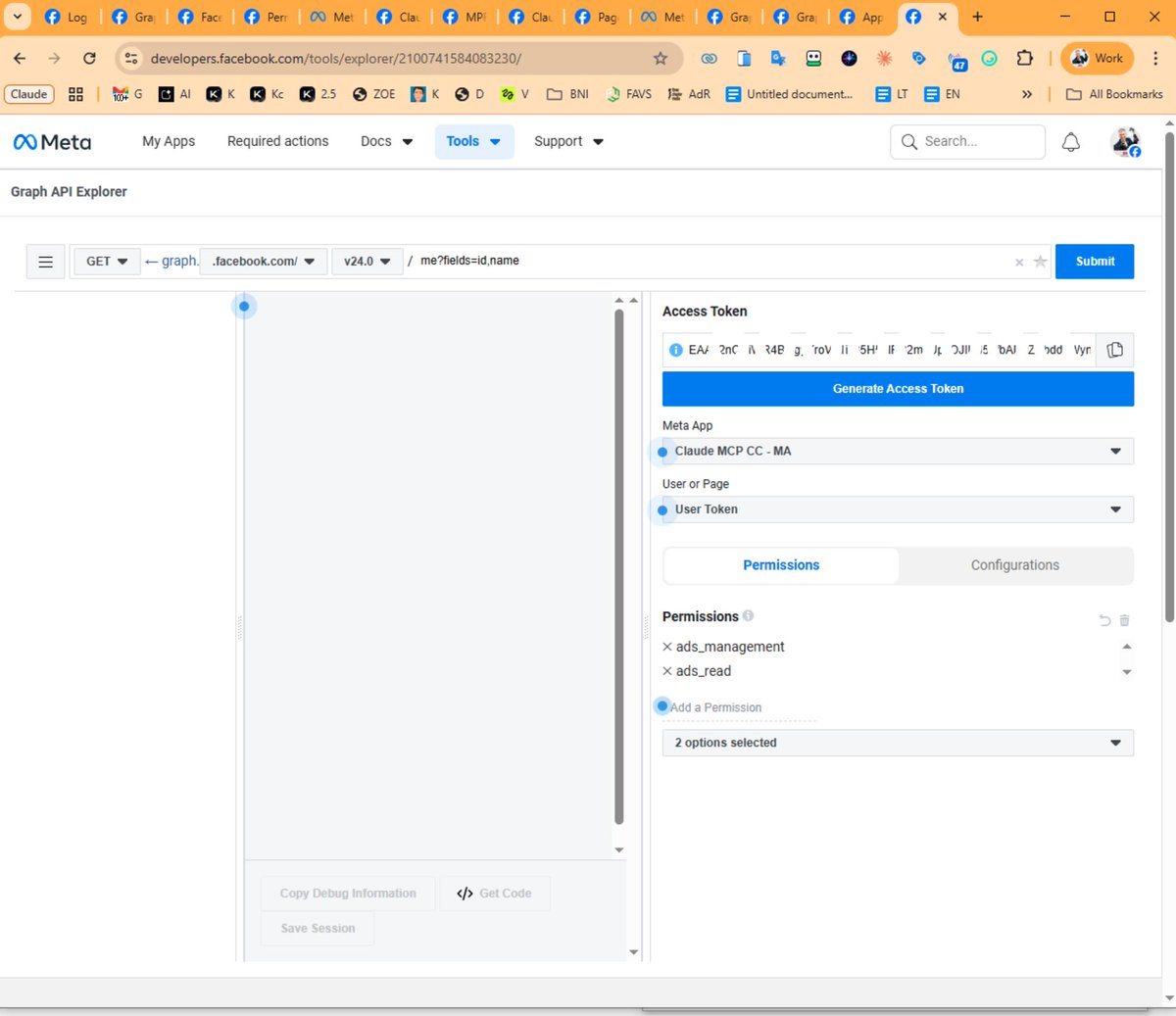
Task: Click the favorite star next to the query field
Action: click(1040, 262)
